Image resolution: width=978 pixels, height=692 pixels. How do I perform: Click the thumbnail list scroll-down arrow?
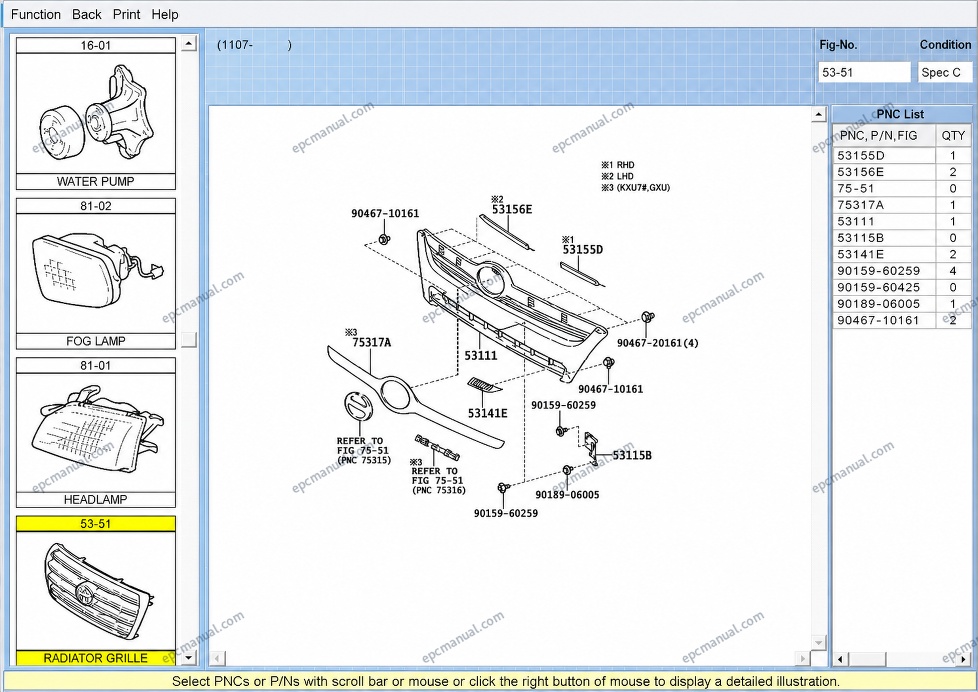pyautogui.click(x=189, y=658)
